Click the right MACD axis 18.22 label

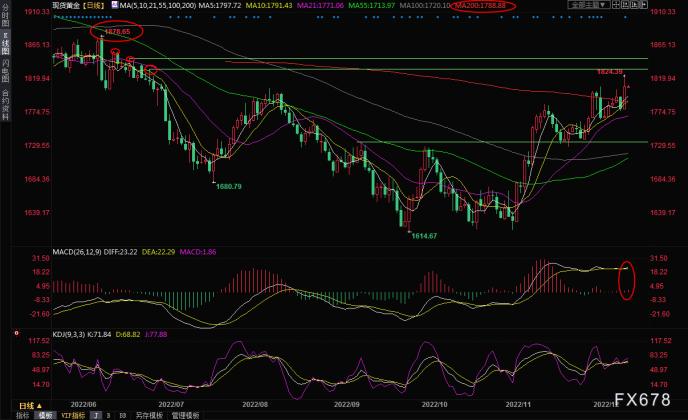click(x=659, y=272)
